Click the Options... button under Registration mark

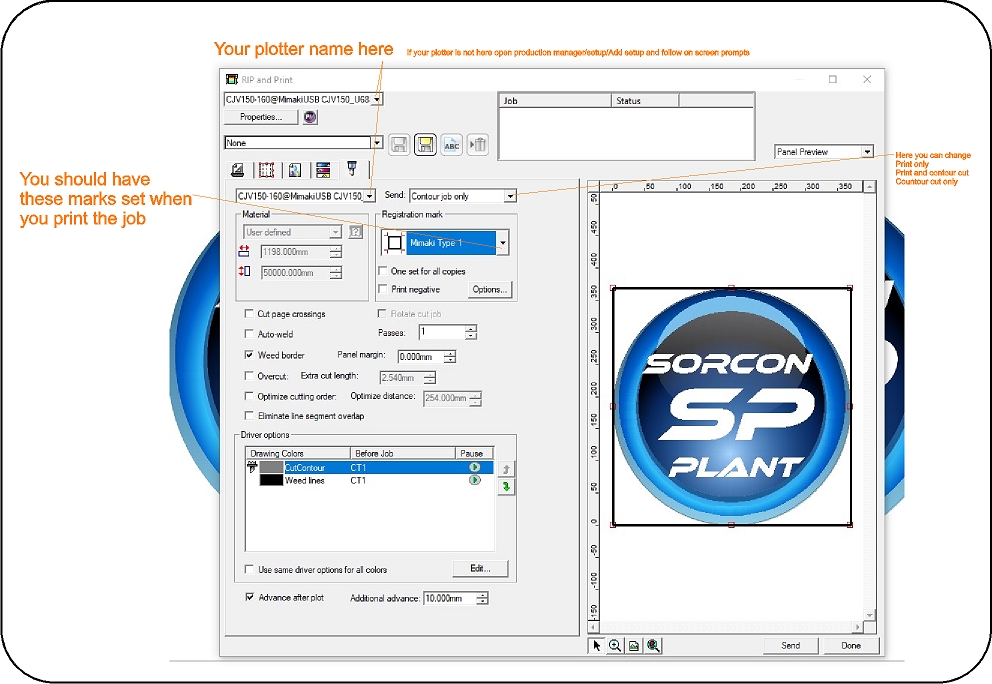click(489, 290)
